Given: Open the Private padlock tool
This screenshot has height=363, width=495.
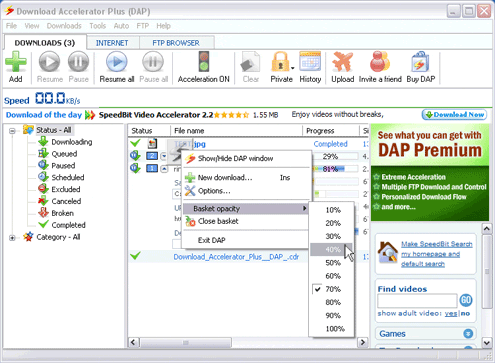Looking at the screenshot, I should (x=280, y=62).
